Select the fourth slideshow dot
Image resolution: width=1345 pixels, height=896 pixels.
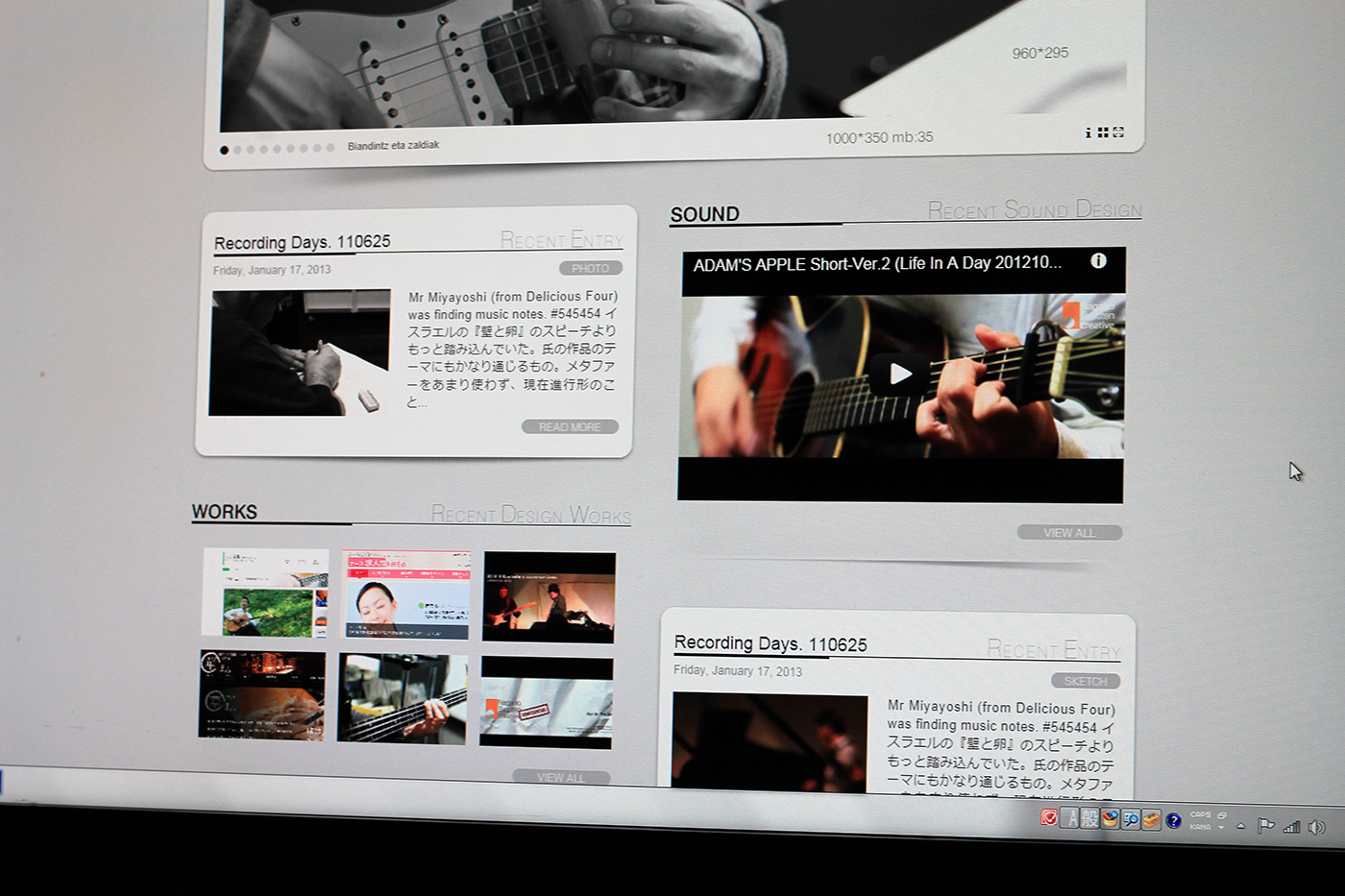point(264,149)
